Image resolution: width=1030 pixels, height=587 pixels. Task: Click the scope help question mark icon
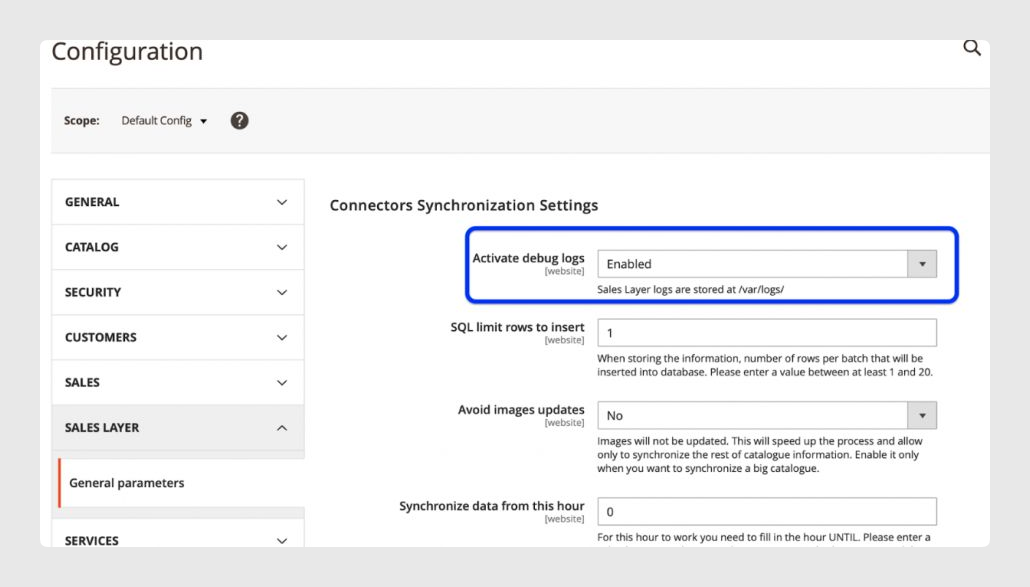pyautogui.click(x=239, y=121)
